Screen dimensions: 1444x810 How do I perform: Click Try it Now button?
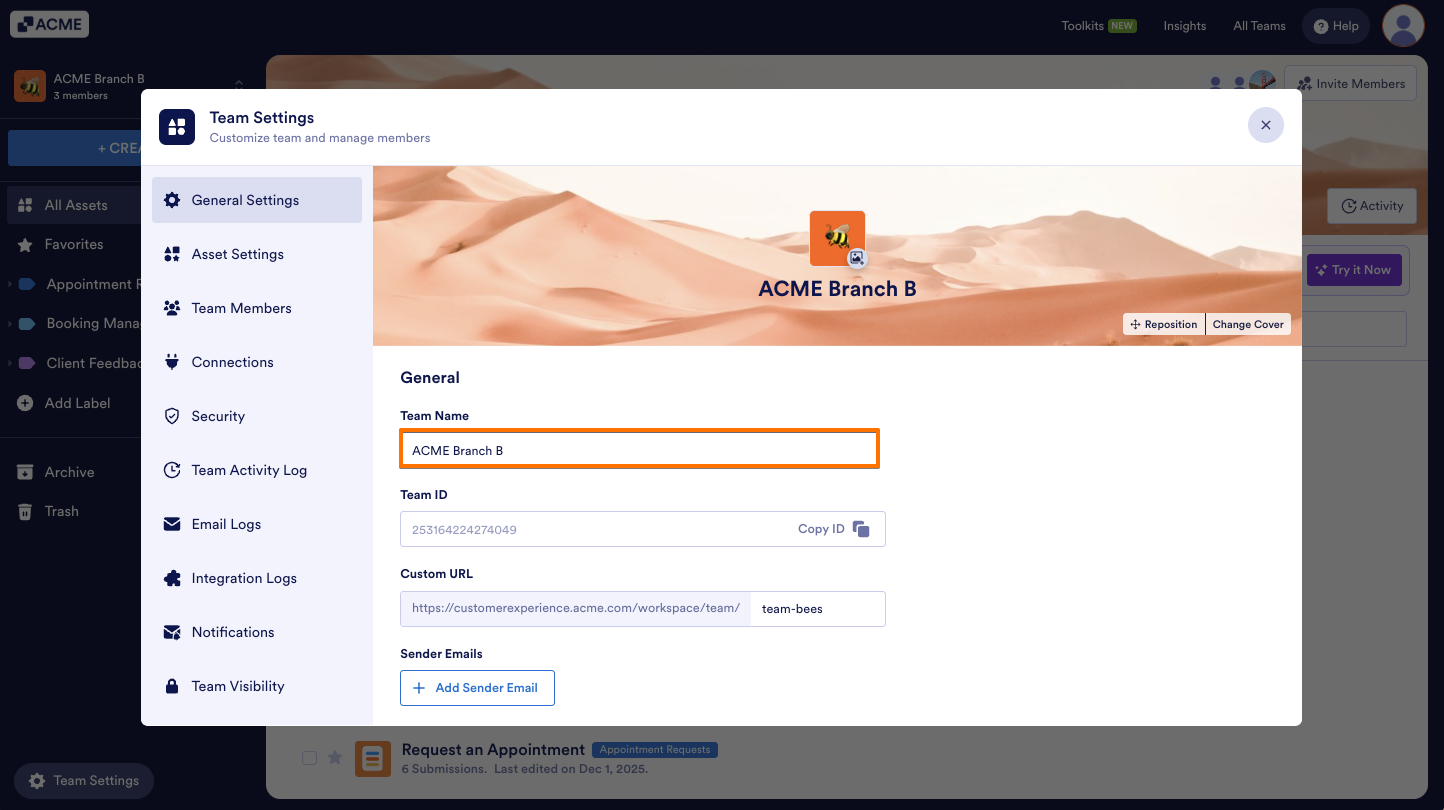click(1354, 270)
